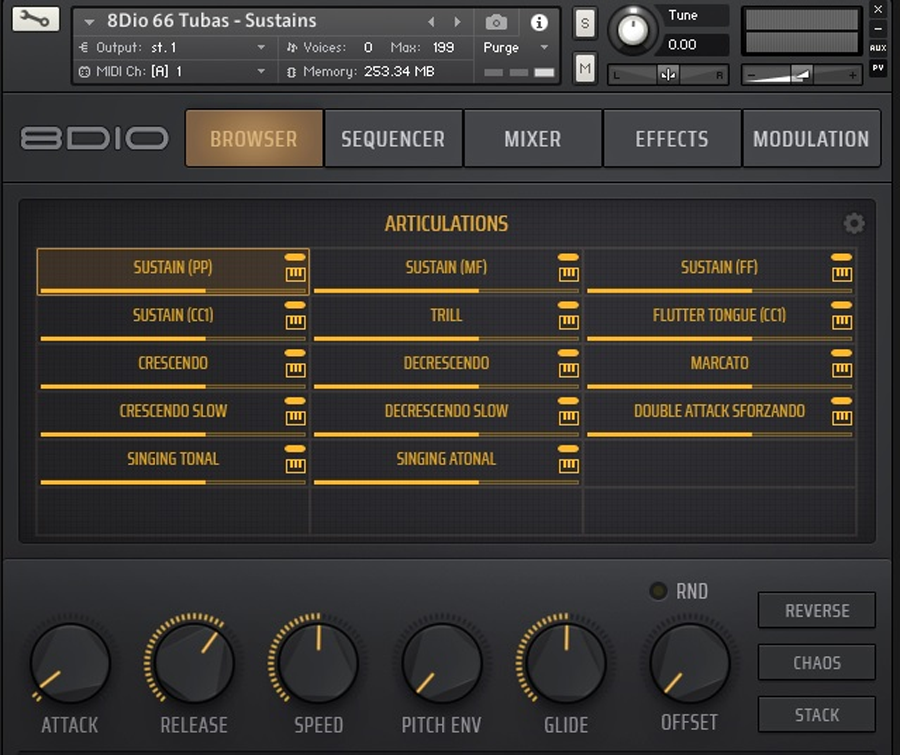
Task: Click the keyboard icon for Sustain (CC1)
Action: pos(295,322)
